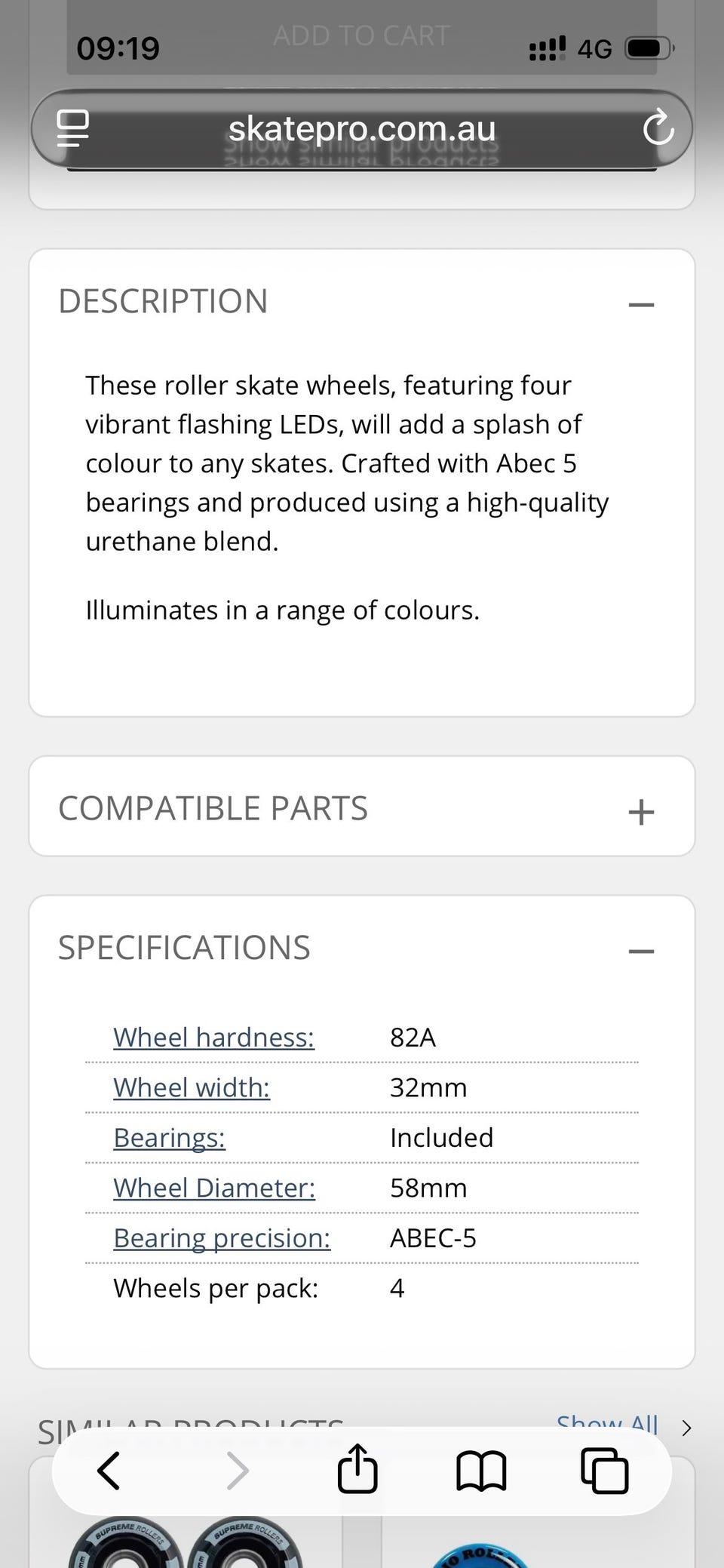Go back using the back arrow
The image size is (724, 1568).
click(109, 1471)
